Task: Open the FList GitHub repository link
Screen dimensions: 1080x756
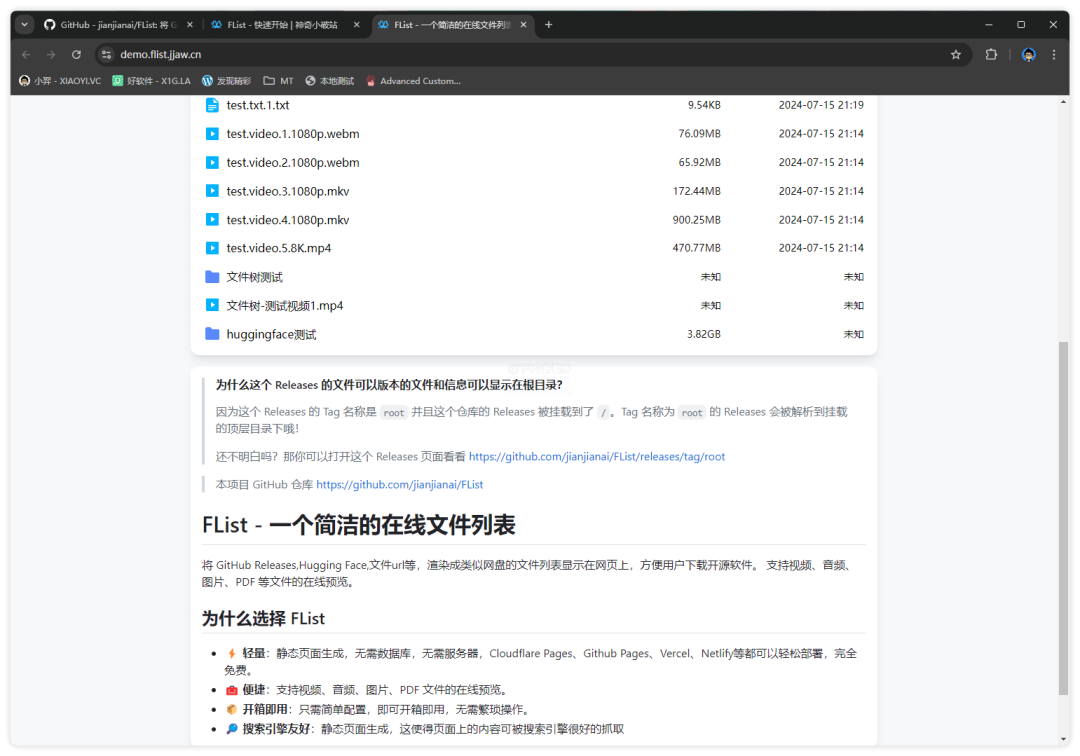Action: [x=400, y=484]
